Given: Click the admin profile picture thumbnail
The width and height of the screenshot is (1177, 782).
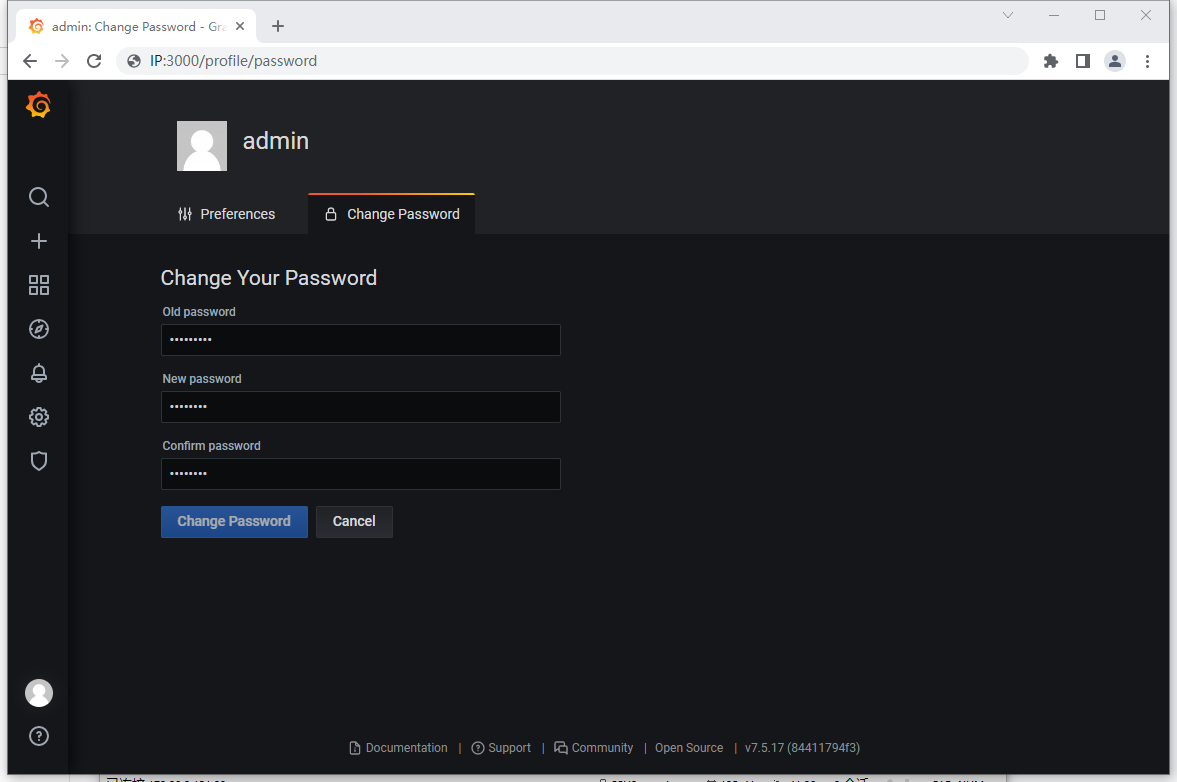Looking at the screenshot, I should (202, 146).
